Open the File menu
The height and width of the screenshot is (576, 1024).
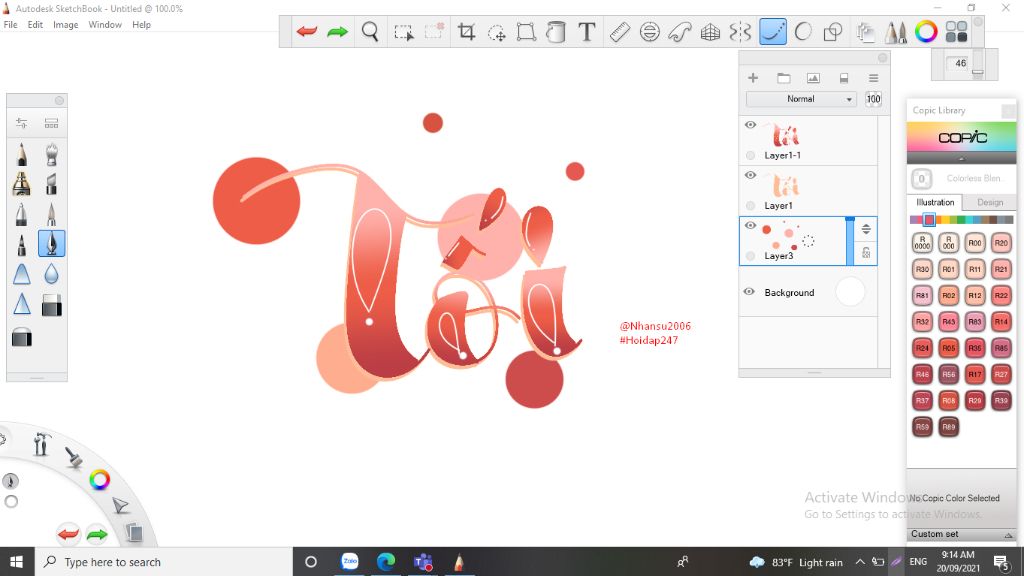pos(10,25)
